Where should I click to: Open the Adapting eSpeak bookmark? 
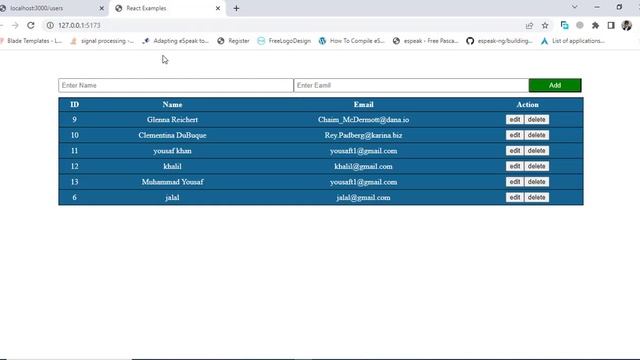[x=176, y=41]
